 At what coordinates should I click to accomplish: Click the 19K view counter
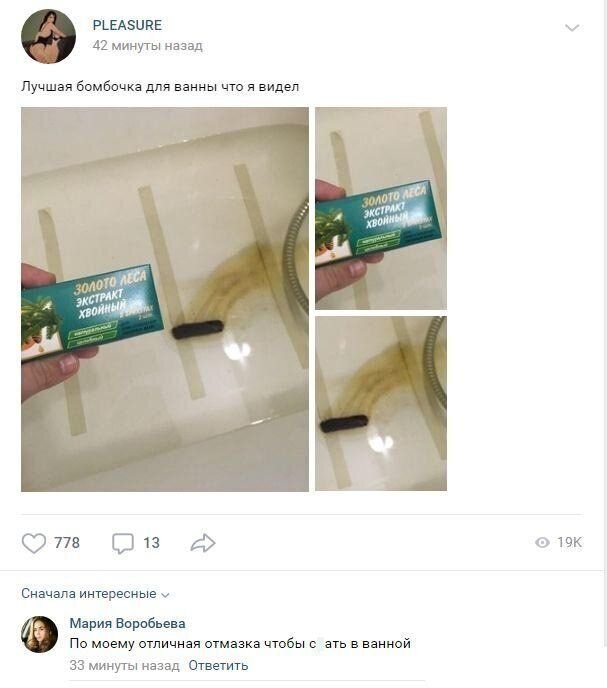(569, 543)
